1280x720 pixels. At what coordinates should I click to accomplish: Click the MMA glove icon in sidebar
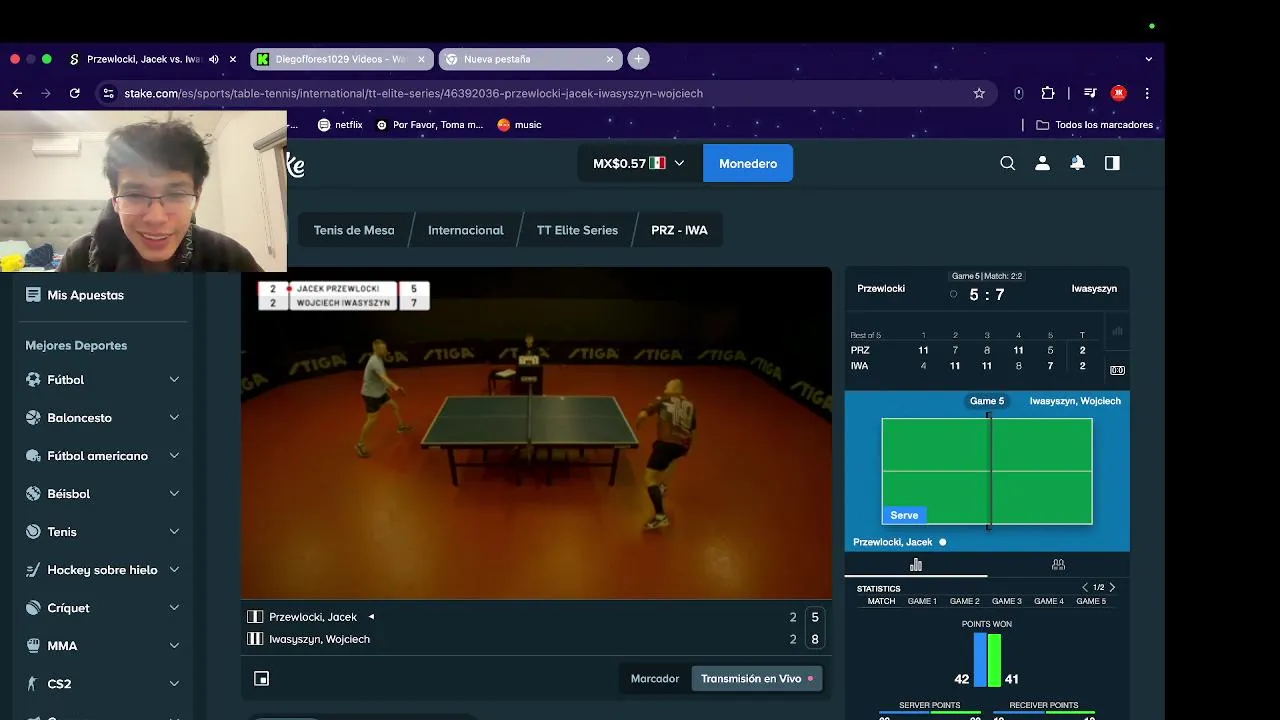click(x=33, y=646)
